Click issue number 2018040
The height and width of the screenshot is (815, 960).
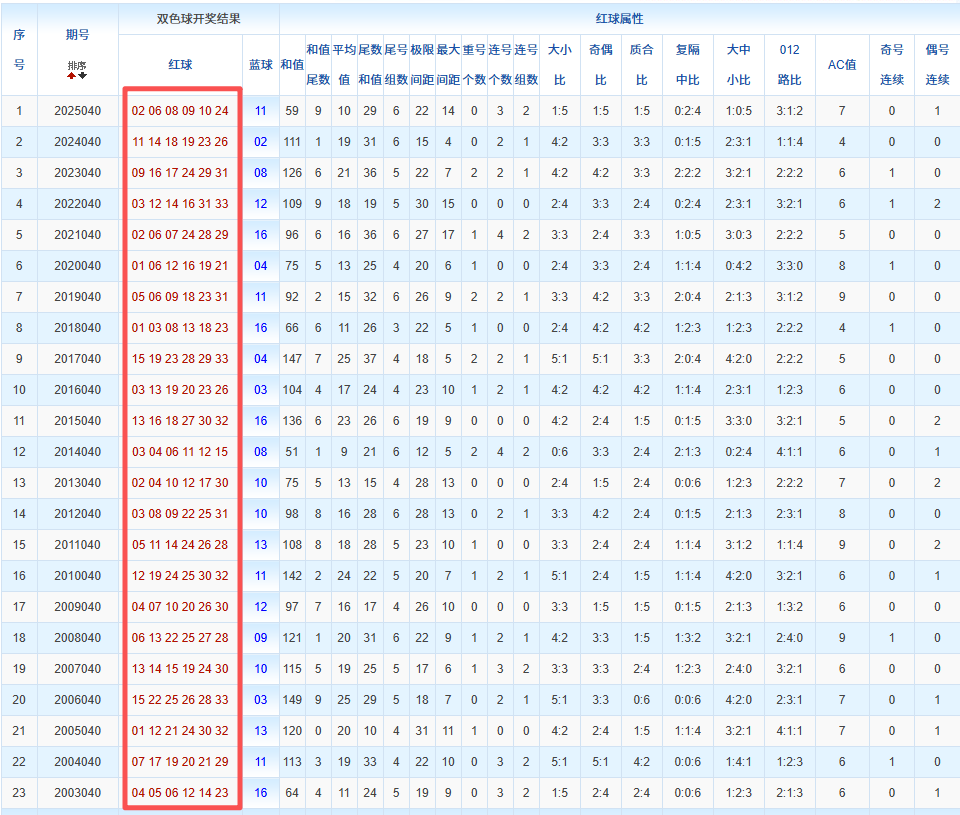pos(77,328)
